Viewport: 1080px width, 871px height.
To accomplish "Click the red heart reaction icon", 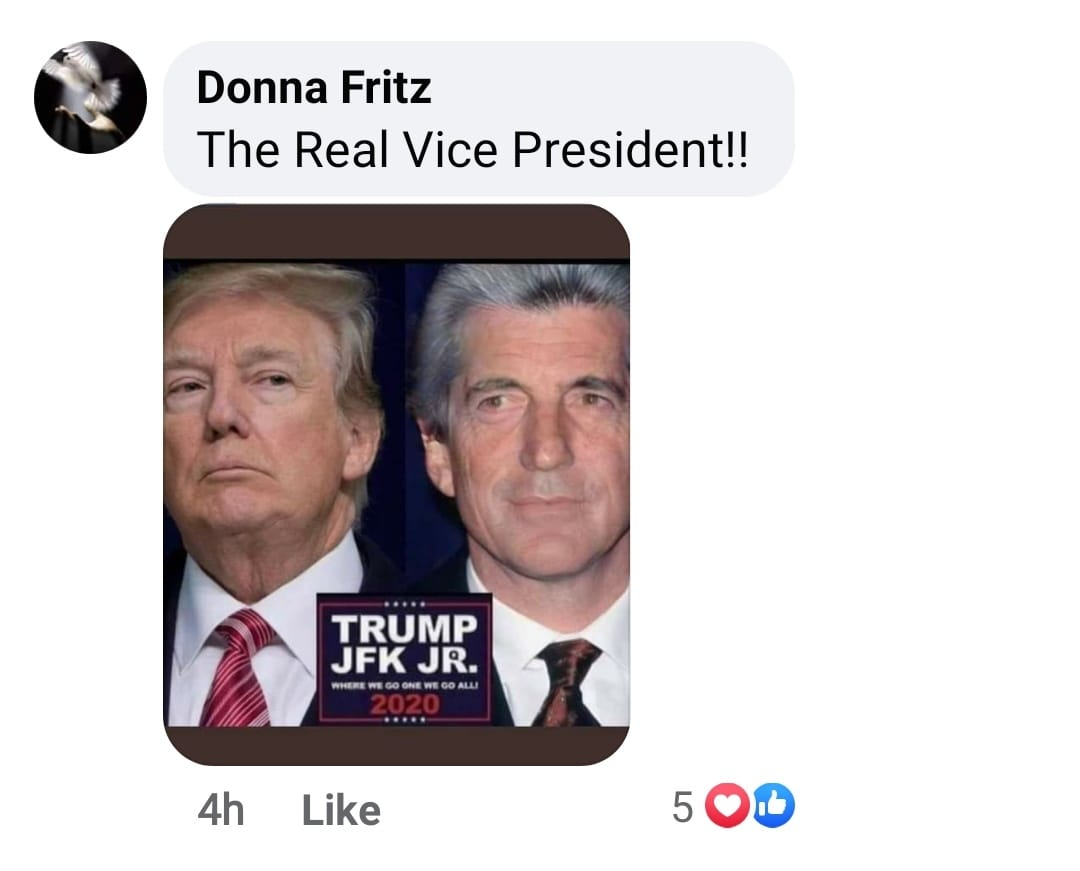I will (x=727, y=805).
